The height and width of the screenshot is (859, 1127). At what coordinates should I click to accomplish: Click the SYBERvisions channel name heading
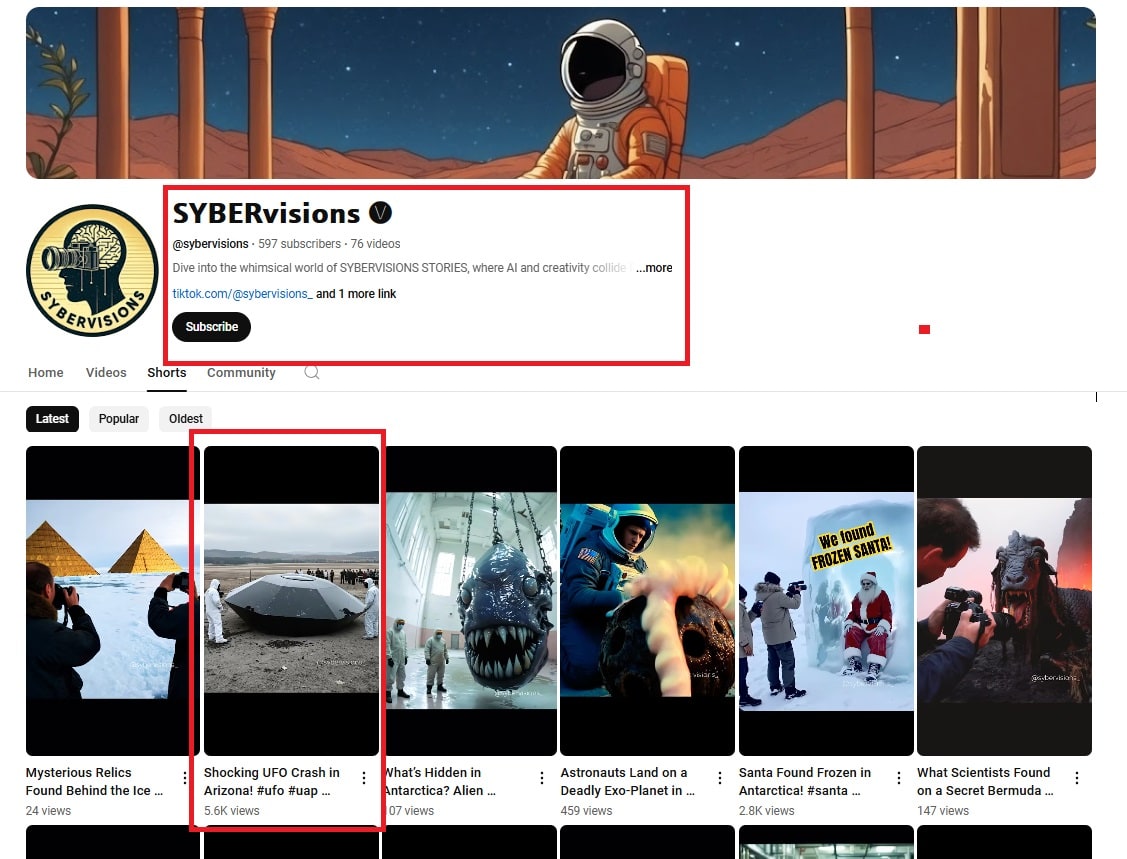pos(266,213)
